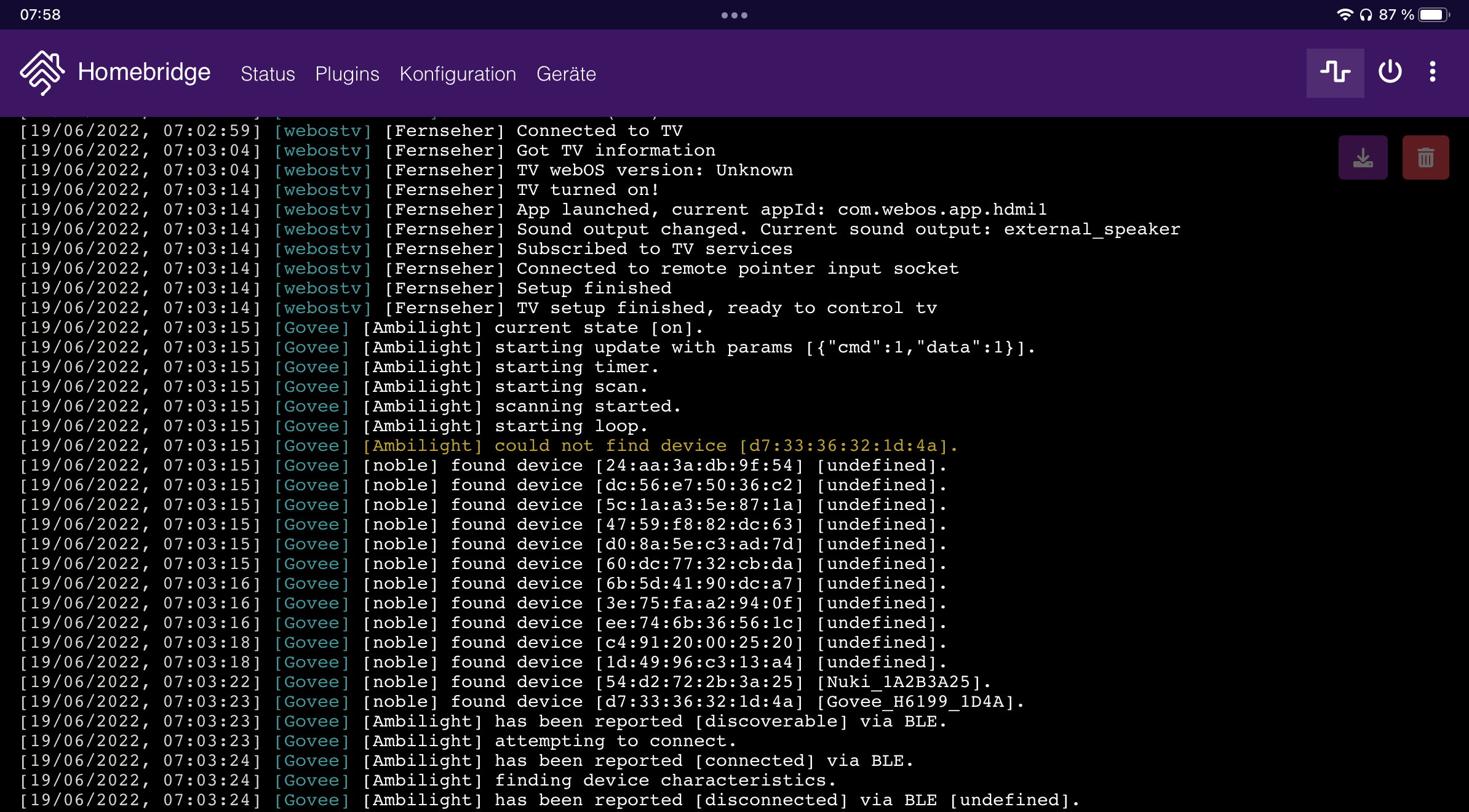Select line 'attempting to connect.'
Viewport: 1469px width, 812px height.
pyautogui.click(x=378, y=741)
